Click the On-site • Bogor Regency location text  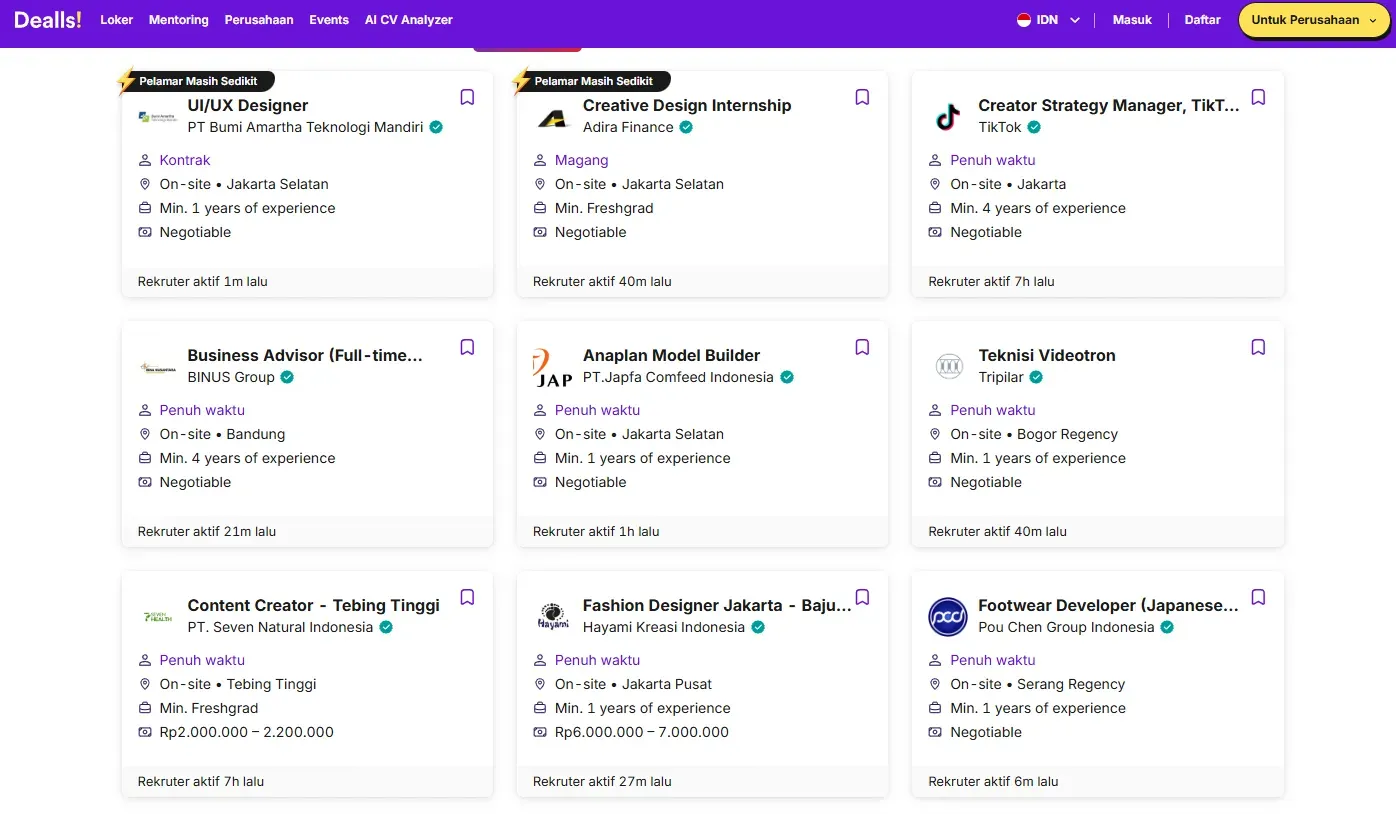pyautogui.click(x=1034, y=434)
